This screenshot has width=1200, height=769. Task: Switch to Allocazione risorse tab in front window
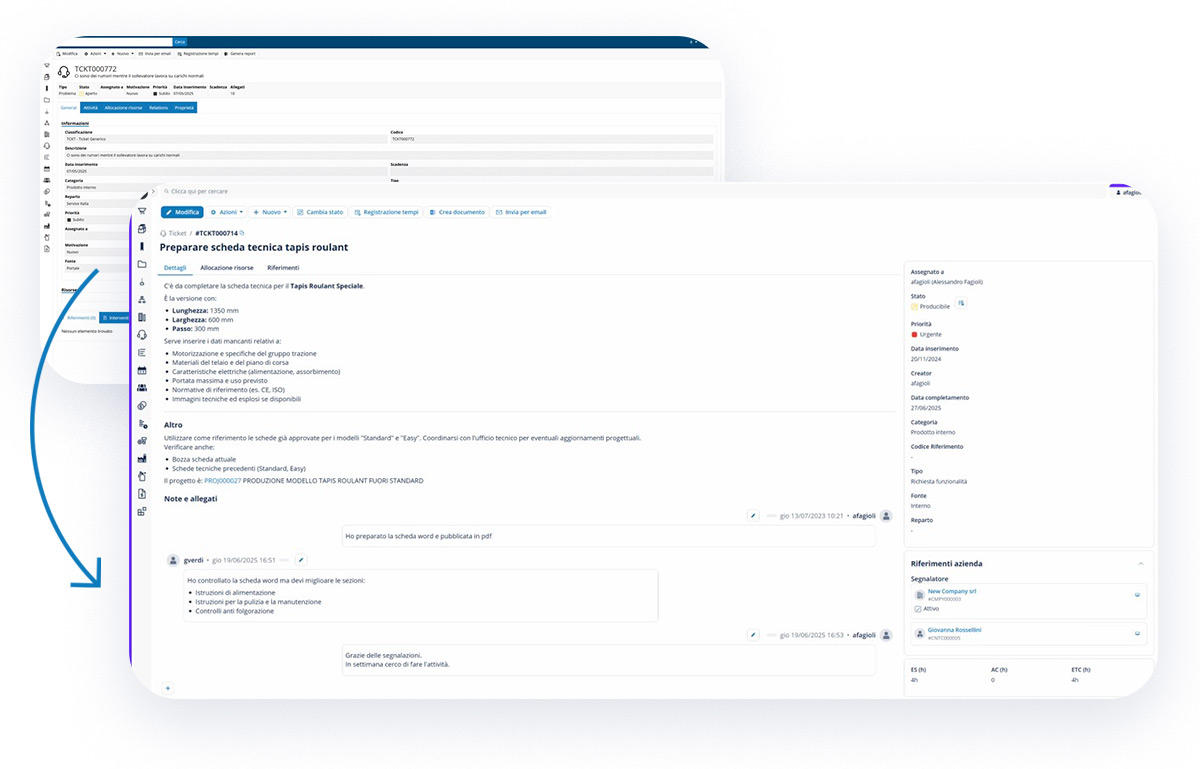[227, 268]
